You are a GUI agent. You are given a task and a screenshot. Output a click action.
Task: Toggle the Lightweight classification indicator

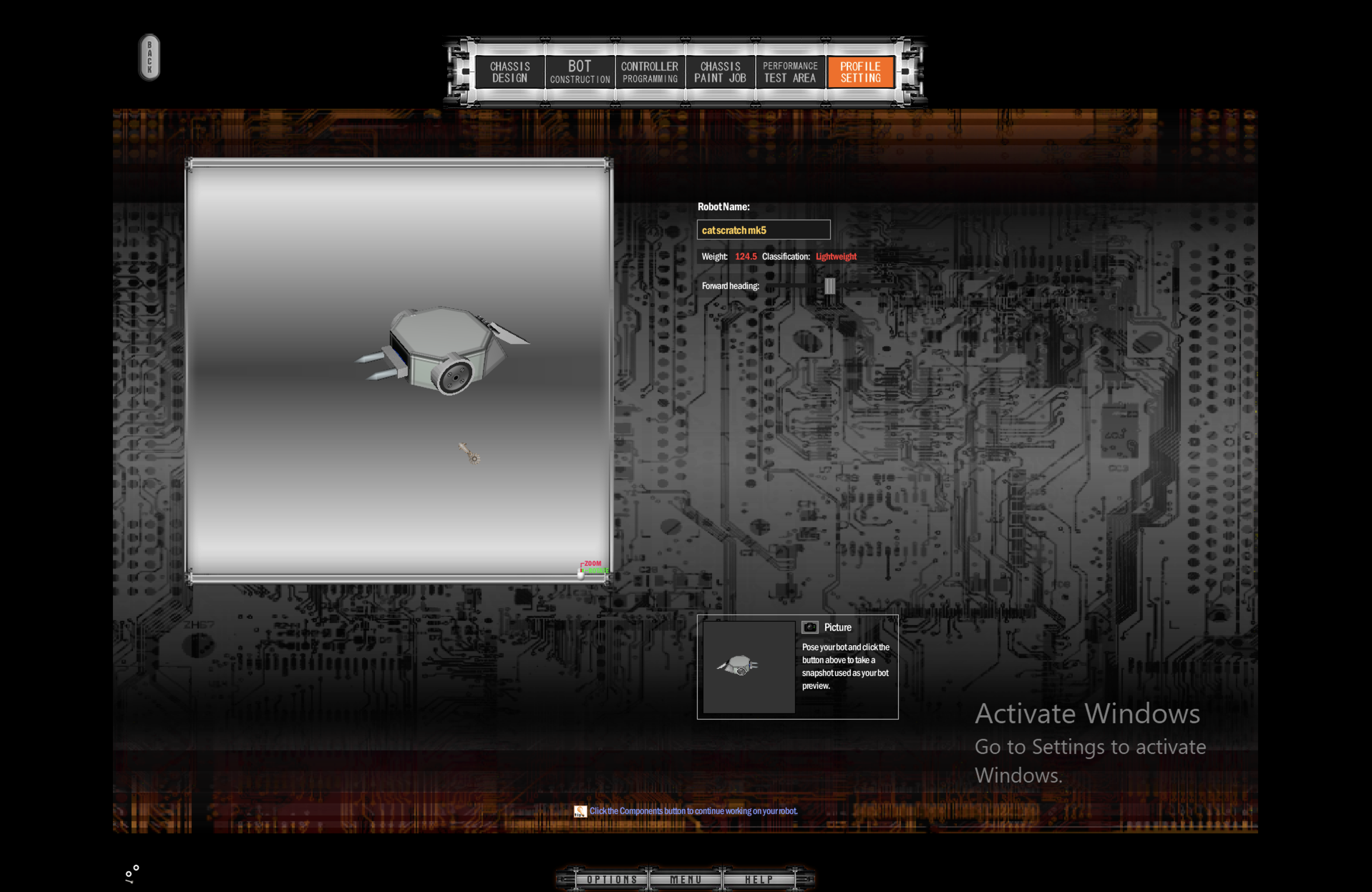[x=836, y=256]
